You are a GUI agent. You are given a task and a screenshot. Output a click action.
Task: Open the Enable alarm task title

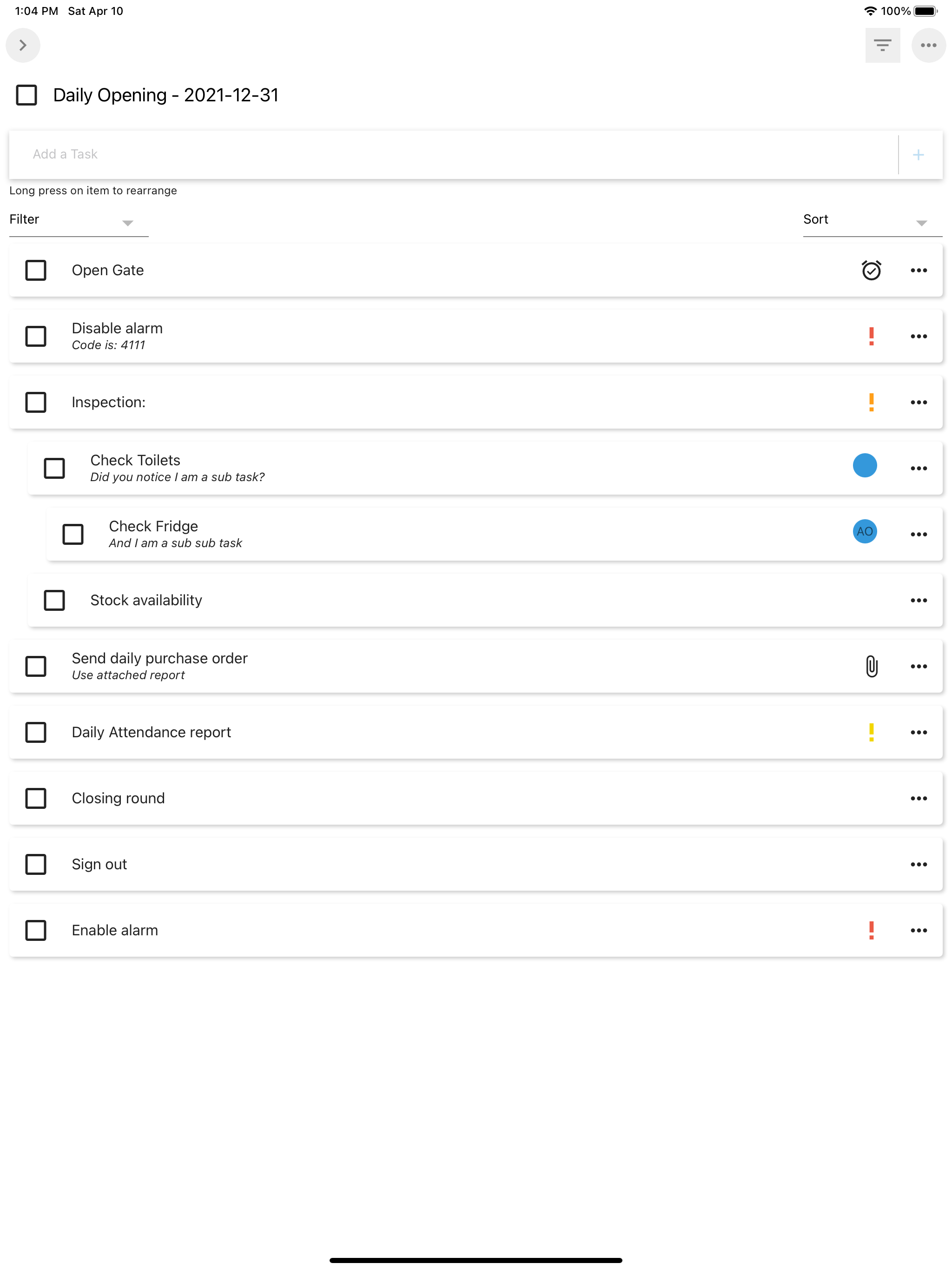(115, 931)
